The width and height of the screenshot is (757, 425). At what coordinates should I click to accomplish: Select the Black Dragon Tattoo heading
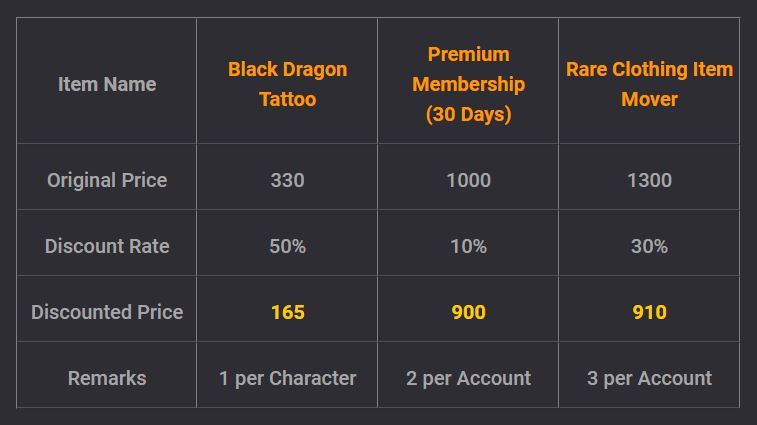287,84
